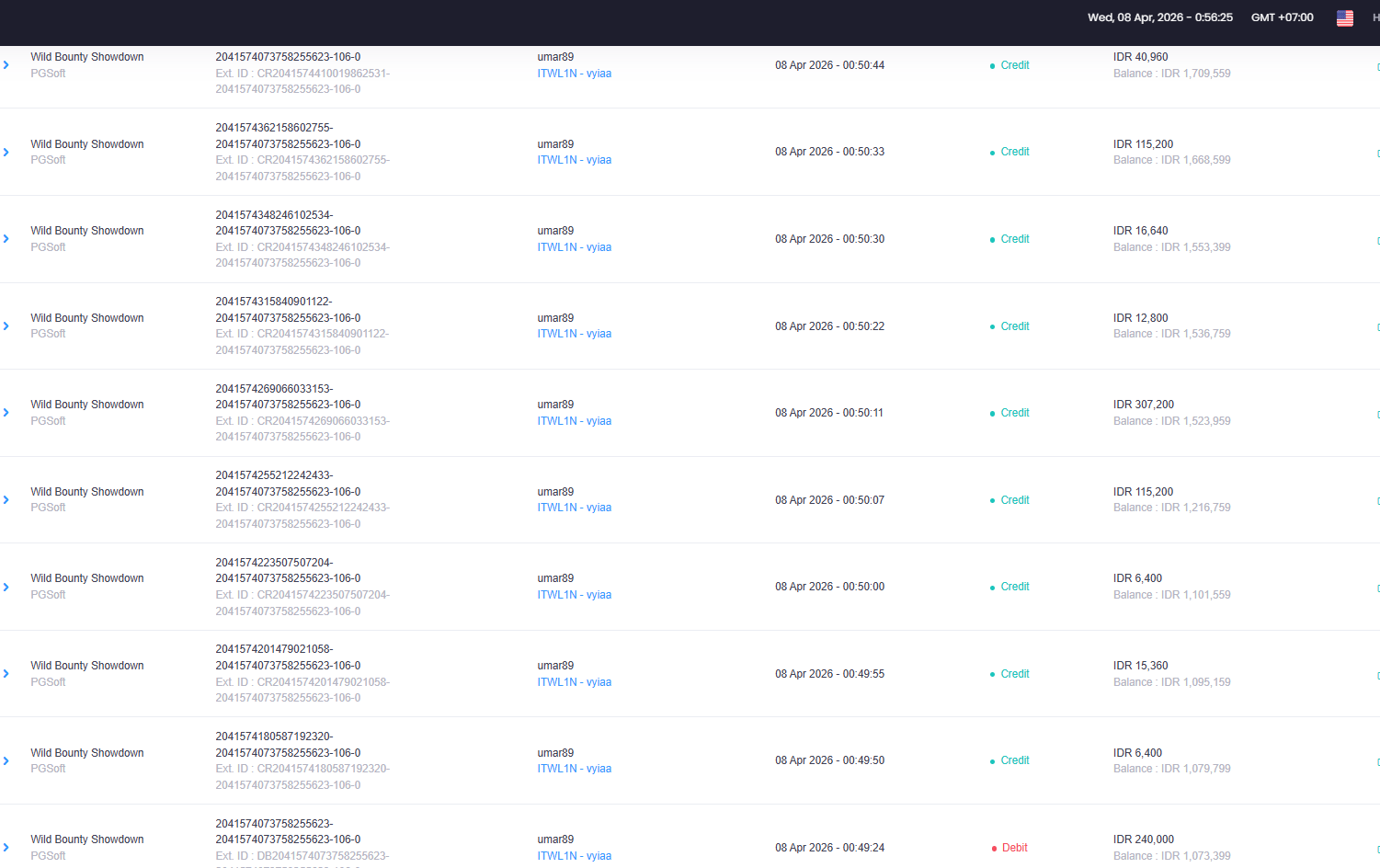1380x868 pixels.
Task: Click amount IDR 16,640
Action: click(1141, 231)
